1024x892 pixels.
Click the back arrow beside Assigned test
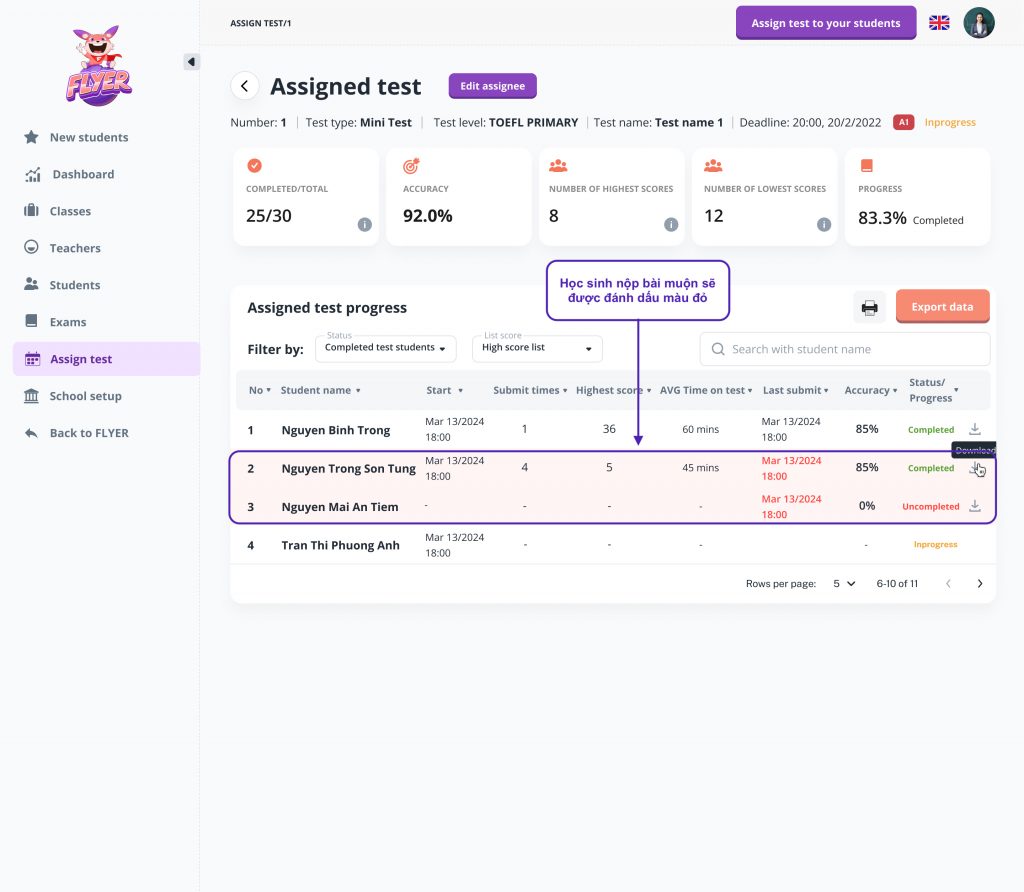(x=245, y=86)
